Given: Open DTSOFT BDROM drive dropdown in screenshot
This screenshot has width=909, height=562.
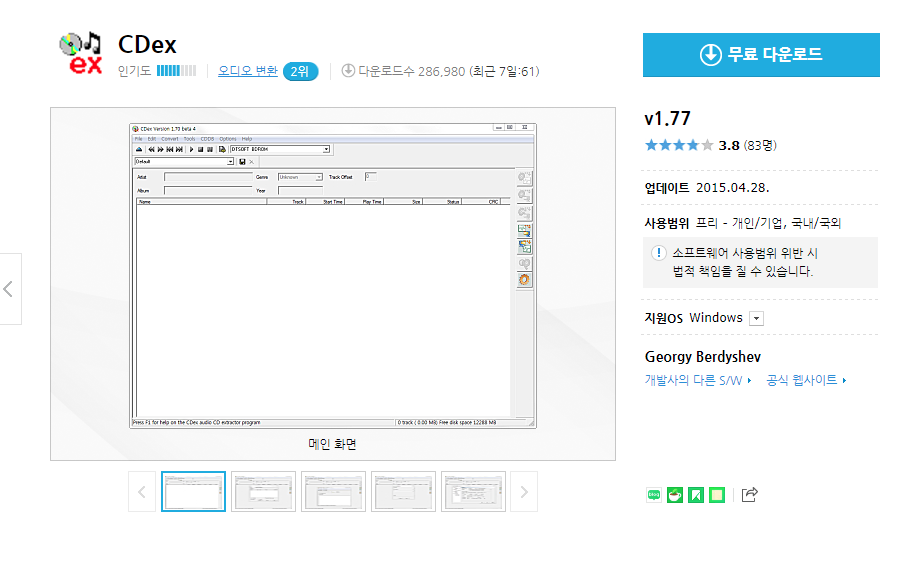Looking at the screenshot, I should [326, 149].
